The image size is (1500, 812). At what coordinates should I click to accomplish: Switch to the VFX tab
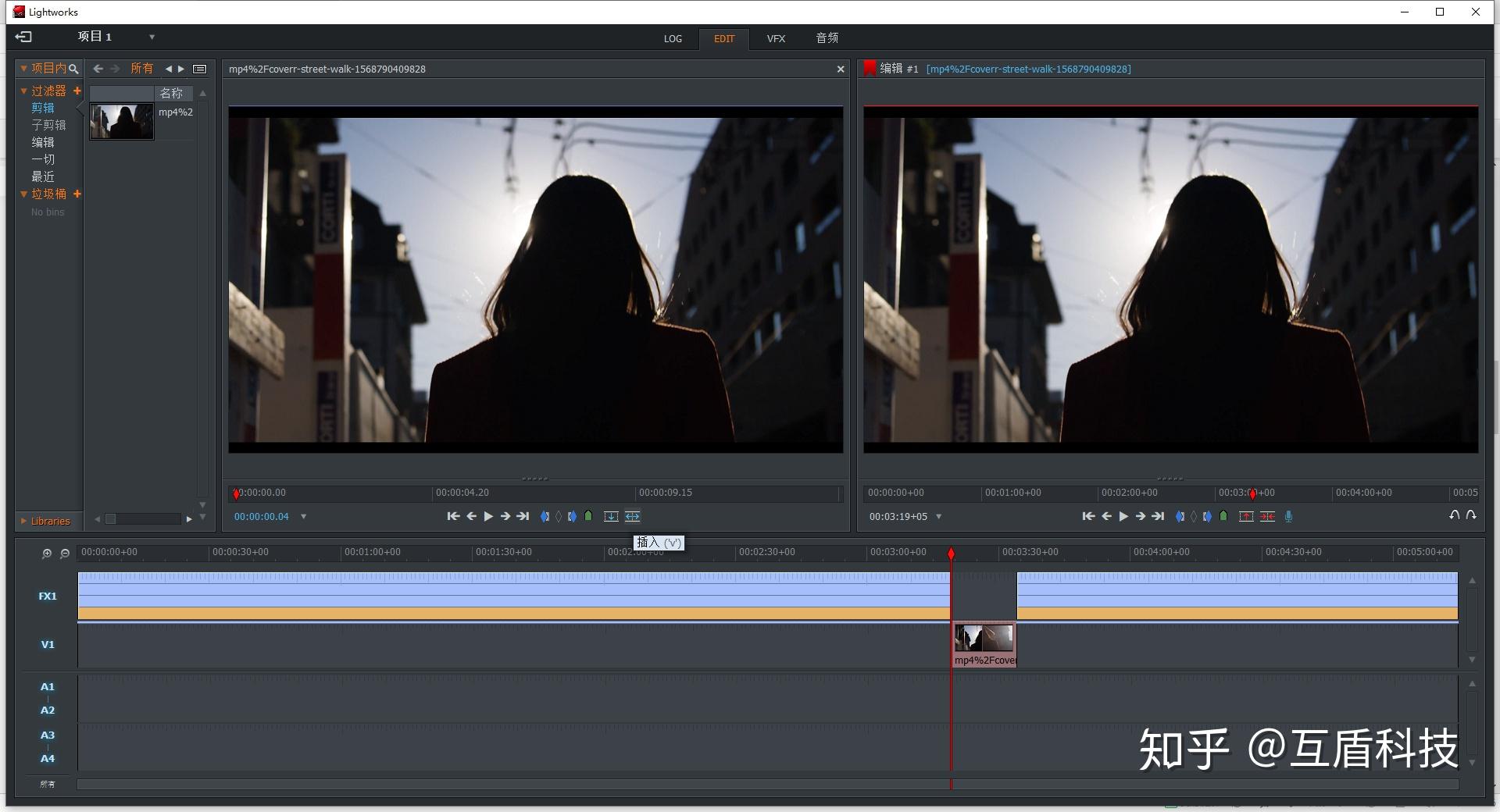776,38
